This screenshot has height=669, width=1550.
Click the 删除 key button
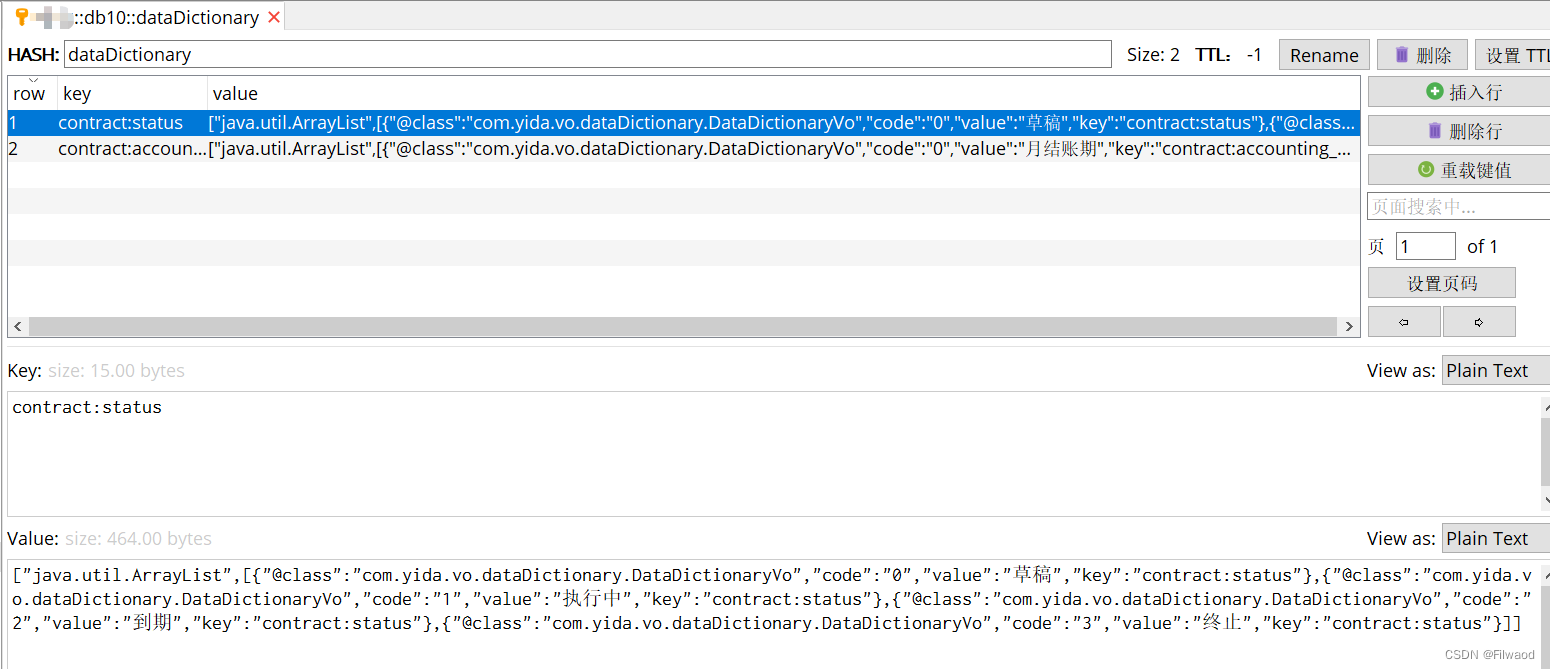(1422, 55)
